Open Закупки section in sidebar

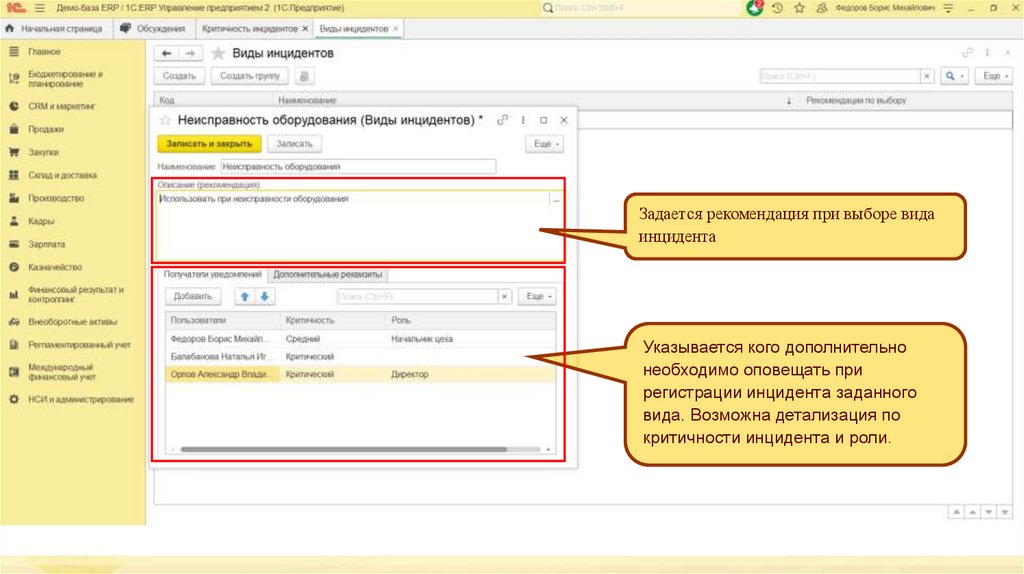43,152
